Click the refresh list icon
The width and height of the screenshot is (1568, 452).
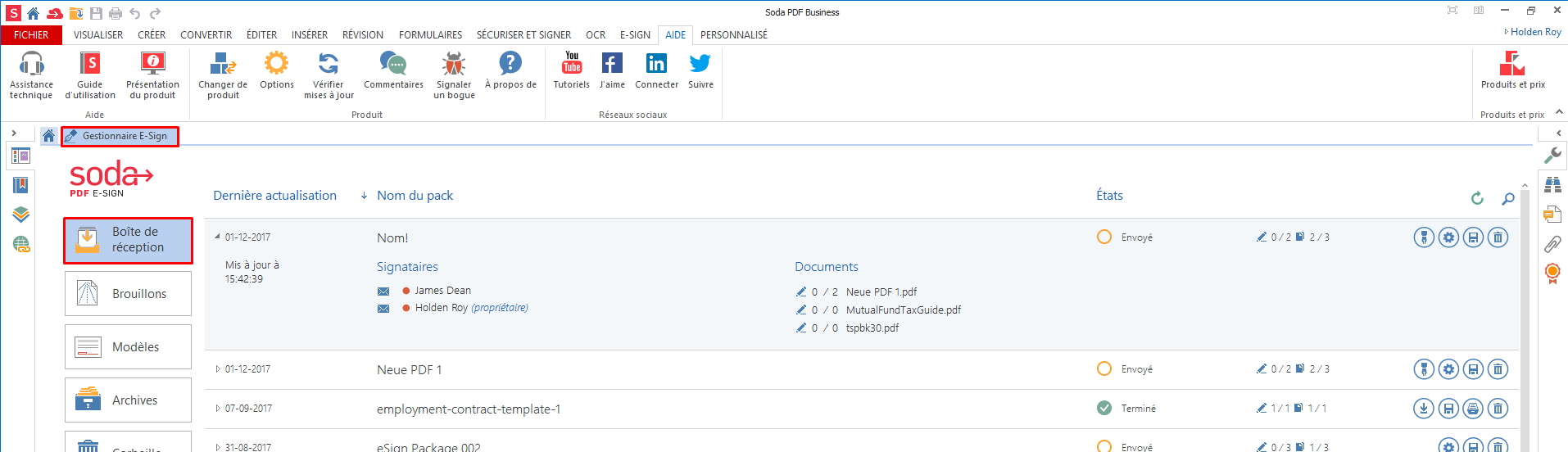1477,198
